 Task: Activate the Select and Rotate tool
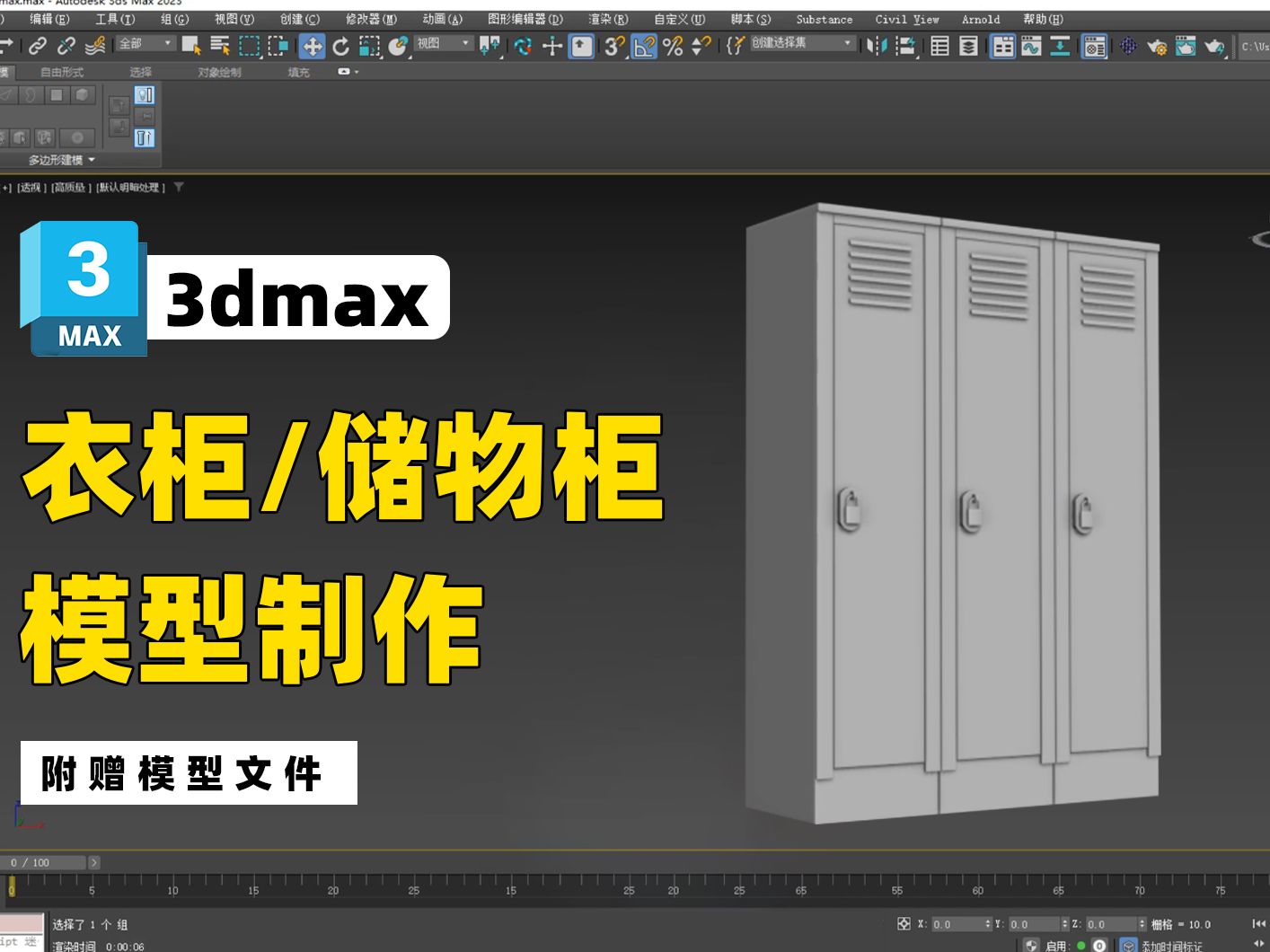coord(341,46)
